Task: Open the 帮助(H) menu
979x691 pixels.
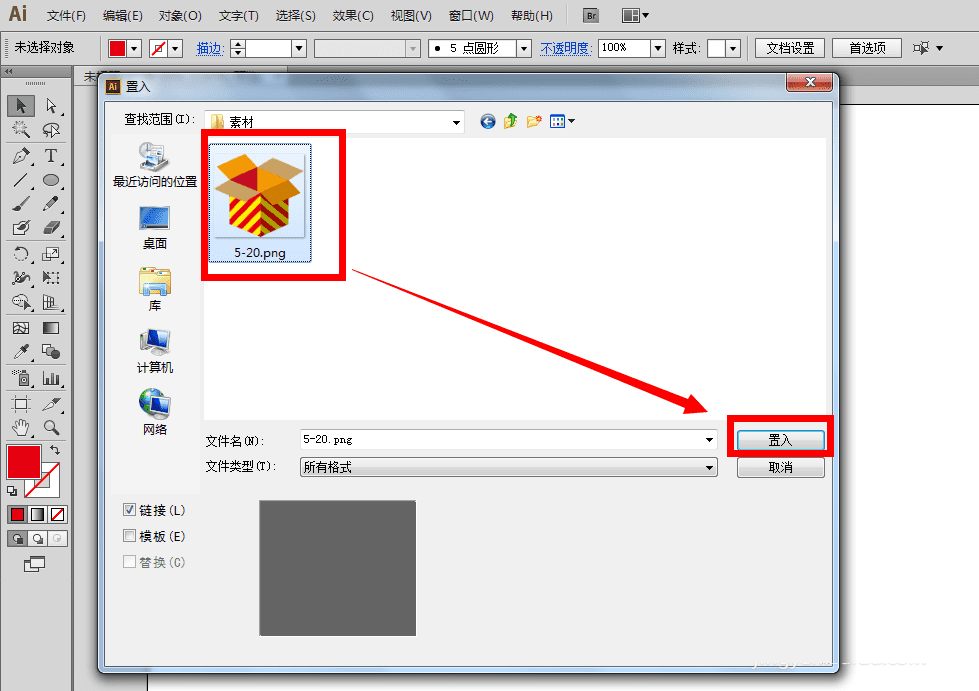Action: coord(531,16)
